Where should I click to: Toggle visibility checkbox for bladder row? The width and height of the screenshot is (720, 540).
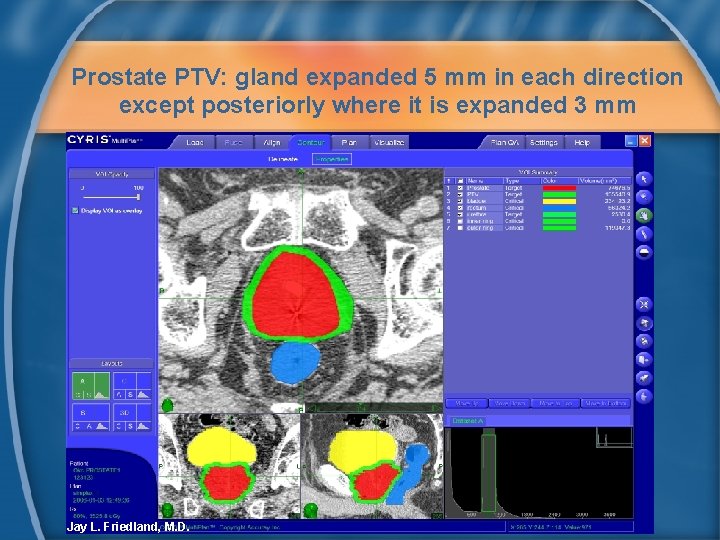click(x=461, y=201)
